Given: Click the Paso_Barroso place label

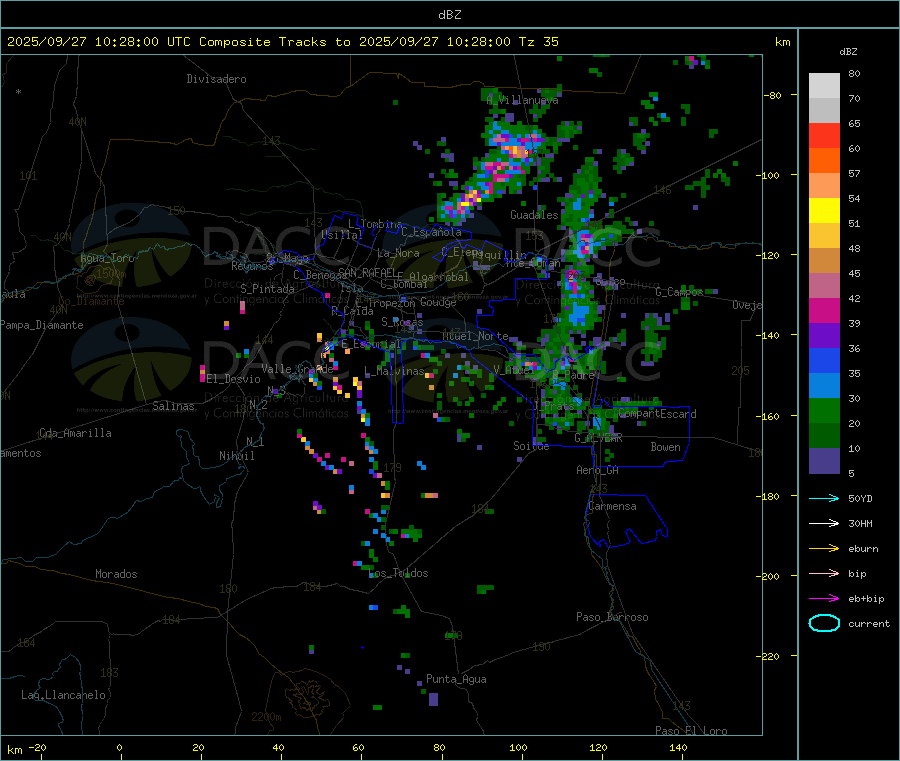Looking at the screenshot, I should click(x=612, y=617).
